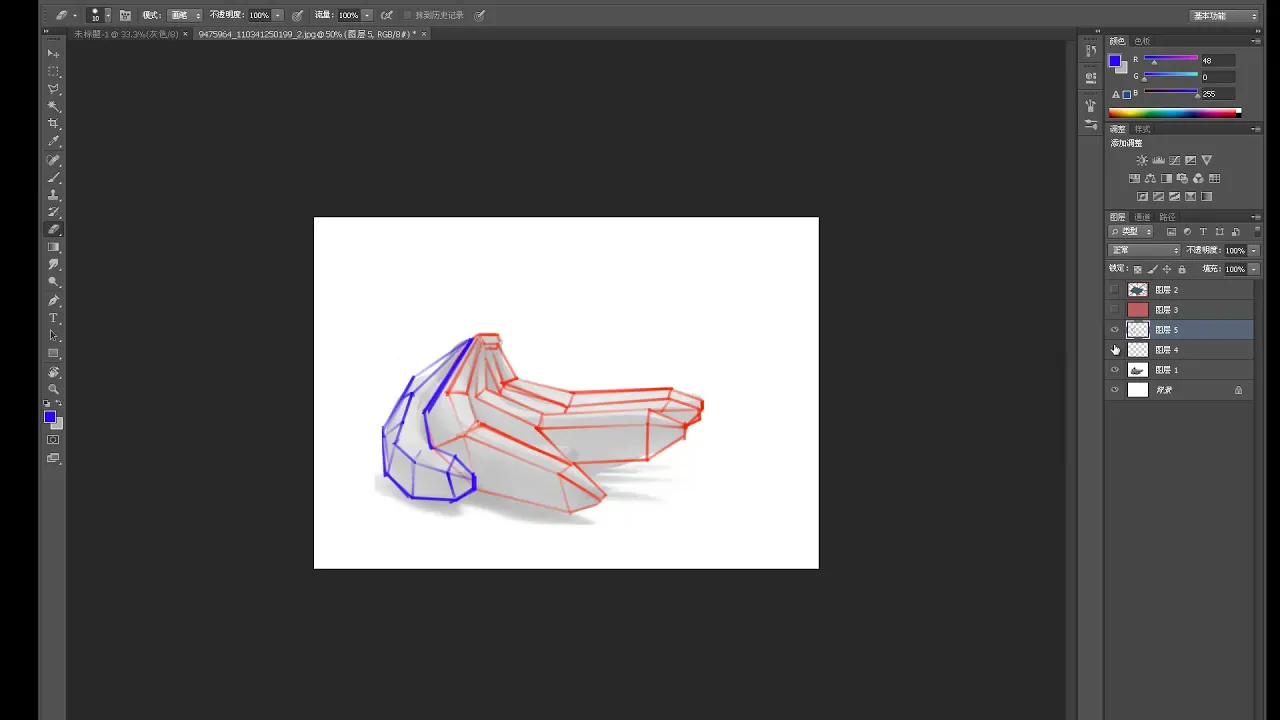The height and width of the screenshot is (720, 1280).
Task: Open the 不透明度 slider dropdown in options bar
Action: click(x=277, y=16)
